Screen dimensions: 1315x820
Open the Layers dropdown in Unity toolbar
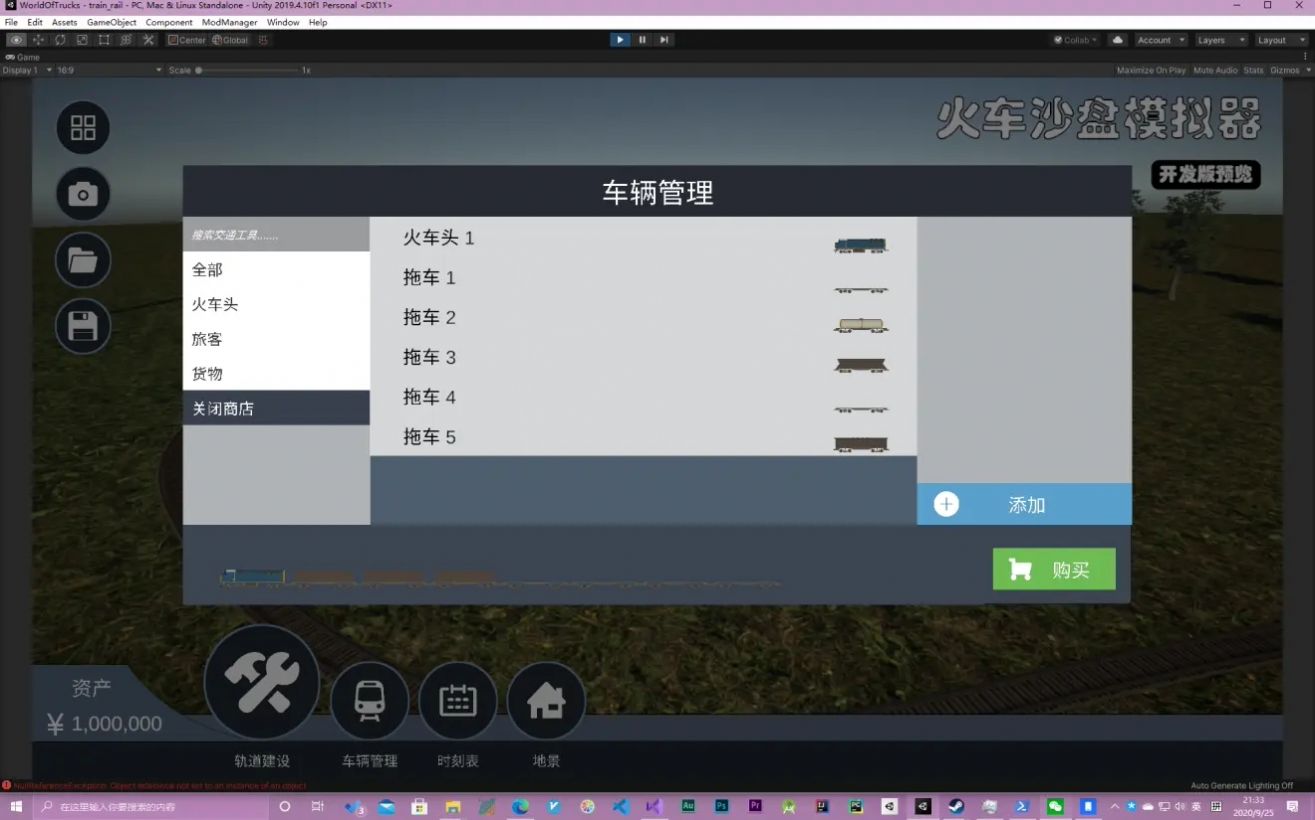coord(1220,40)
